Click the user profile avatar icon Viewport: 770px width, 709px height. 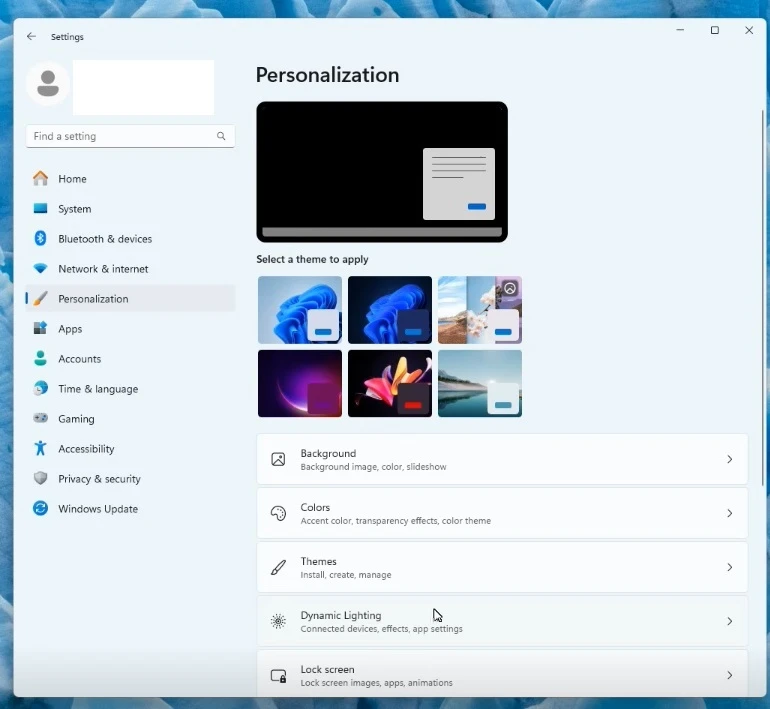click(x=47, y=85)
